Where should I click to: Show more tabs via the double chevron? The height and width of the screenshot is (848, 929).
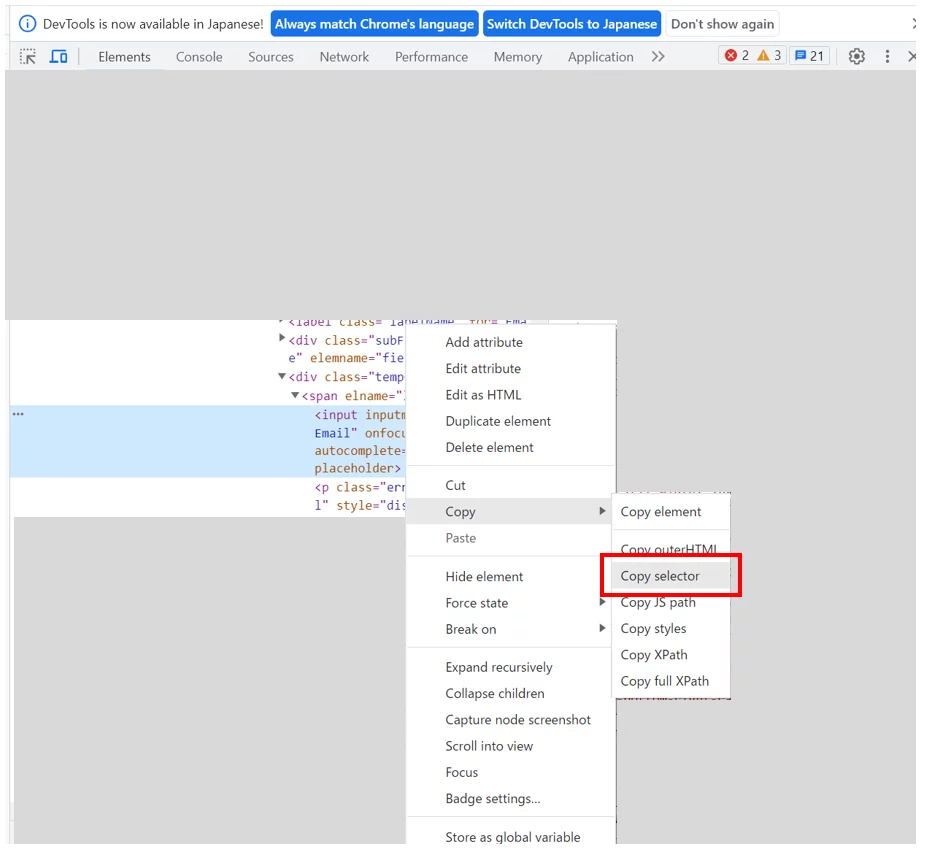click(658, 57)
